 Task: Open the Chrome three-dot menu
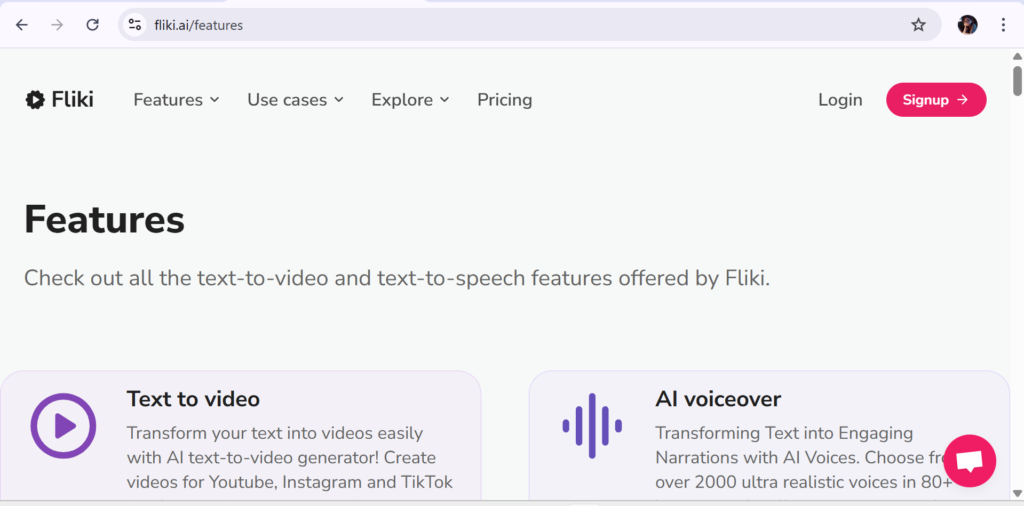pyautogui.click(x=1003, y=25)
